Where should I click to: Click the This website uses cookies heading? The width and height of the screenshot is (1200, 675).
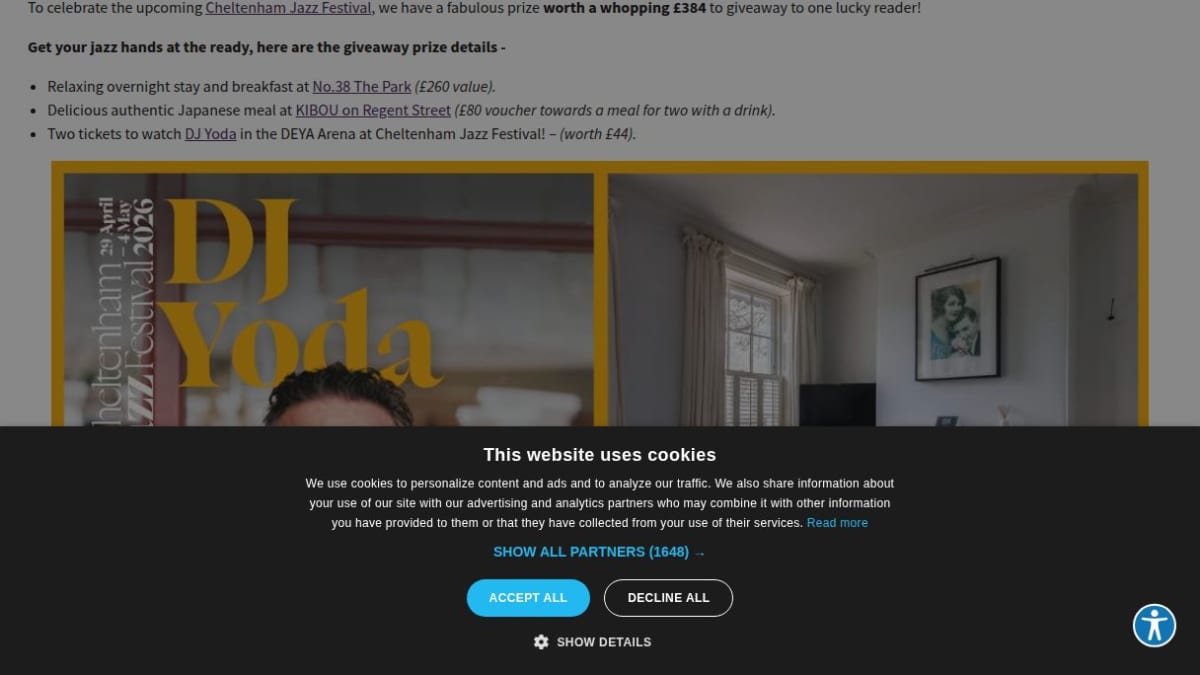point(600,455)
